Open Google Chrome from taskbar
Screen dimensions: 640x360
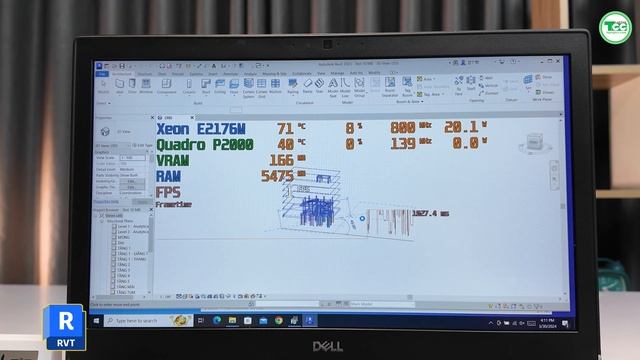coord(279,320)
